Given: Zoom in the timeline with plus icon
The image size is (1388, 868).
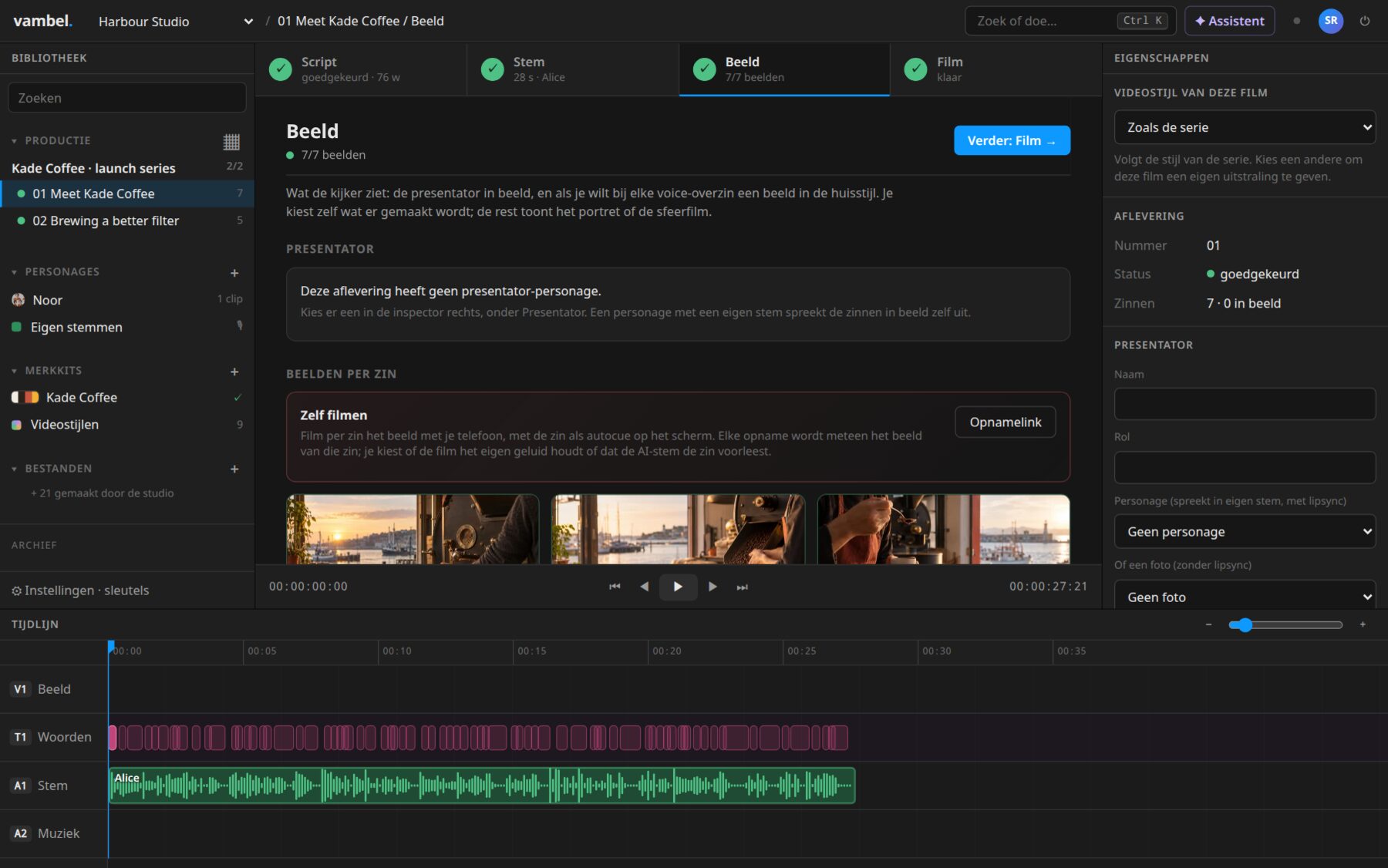Looking at the screenshot, I should (1363, 624).
